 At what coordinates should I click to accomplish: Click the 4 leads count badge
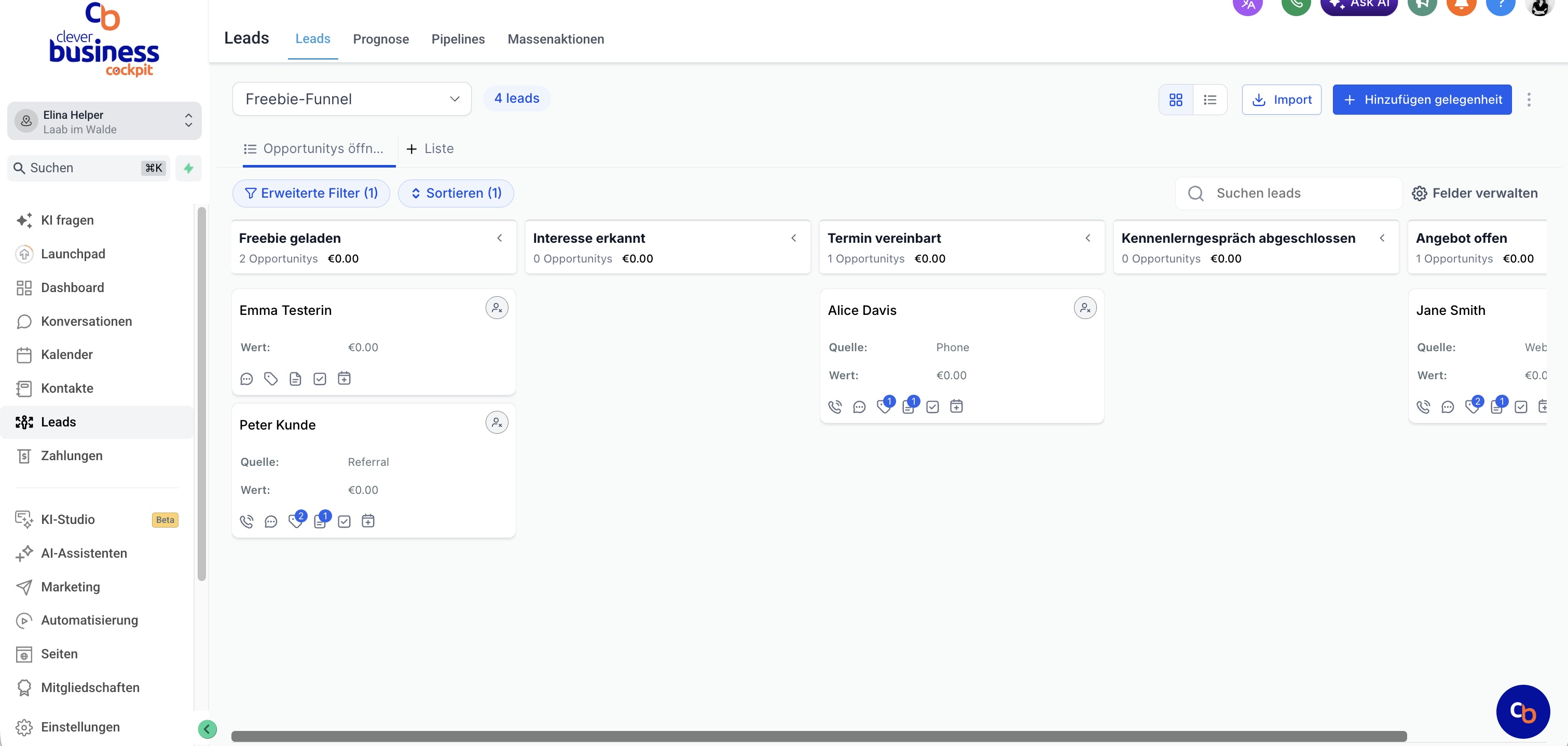click(x=517, y=99)
